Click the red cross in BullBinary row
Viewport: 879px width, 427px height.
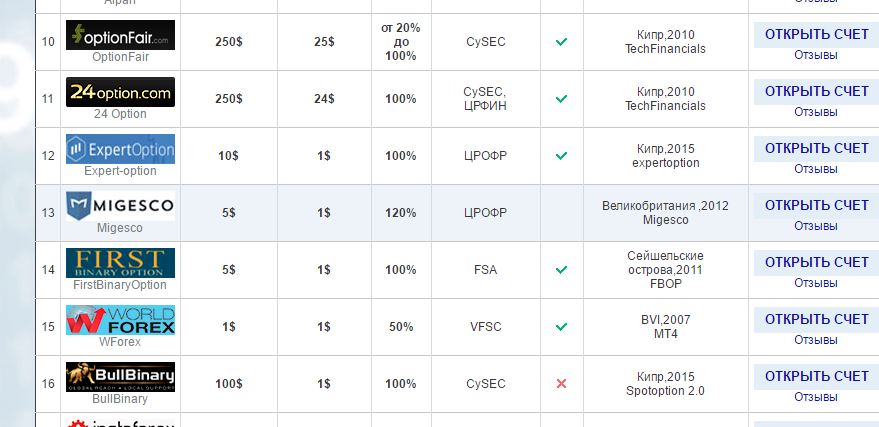[x=561, y=384]
